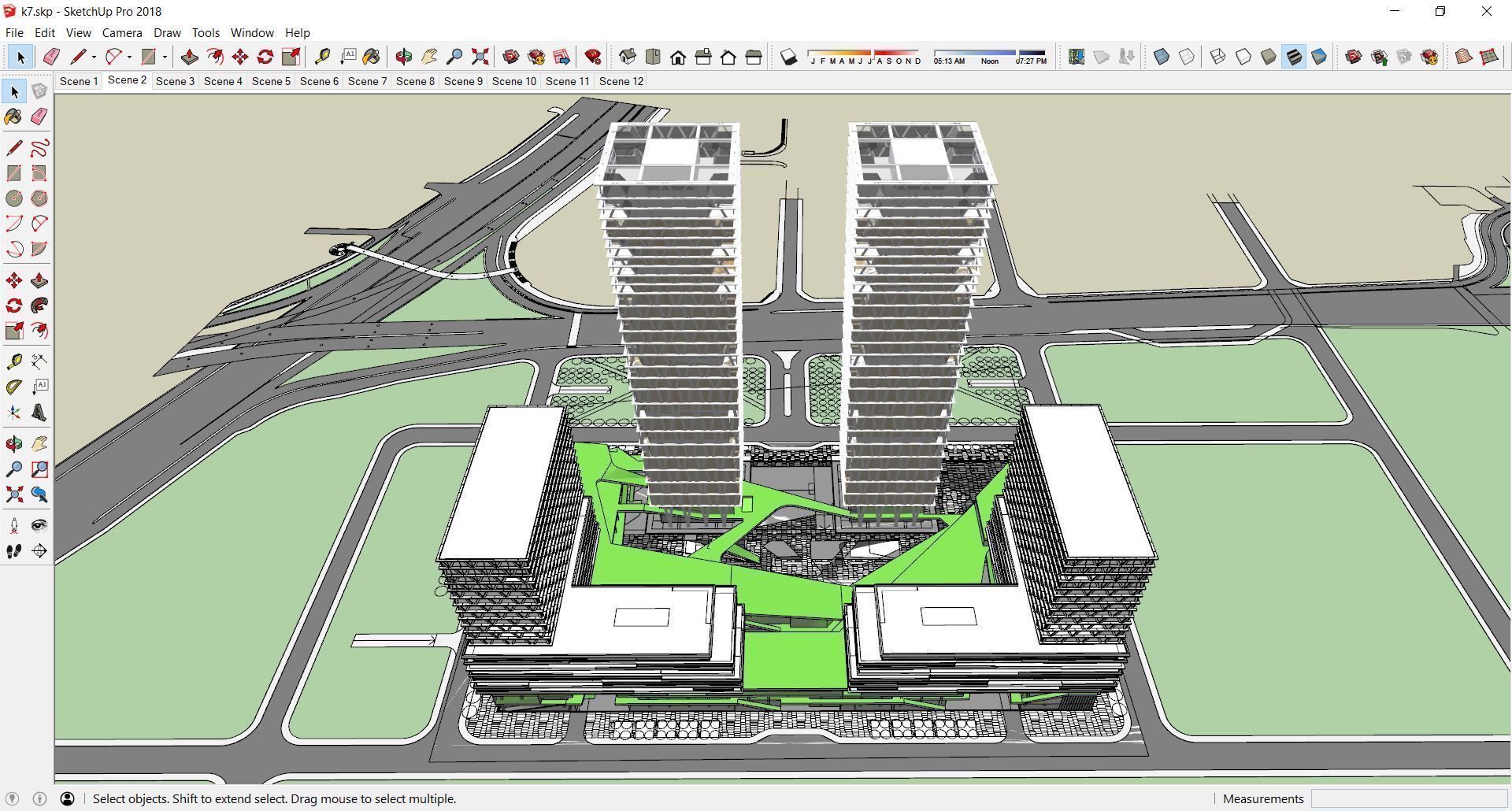Select the Scale tool in top toolbar

(291, 57)
